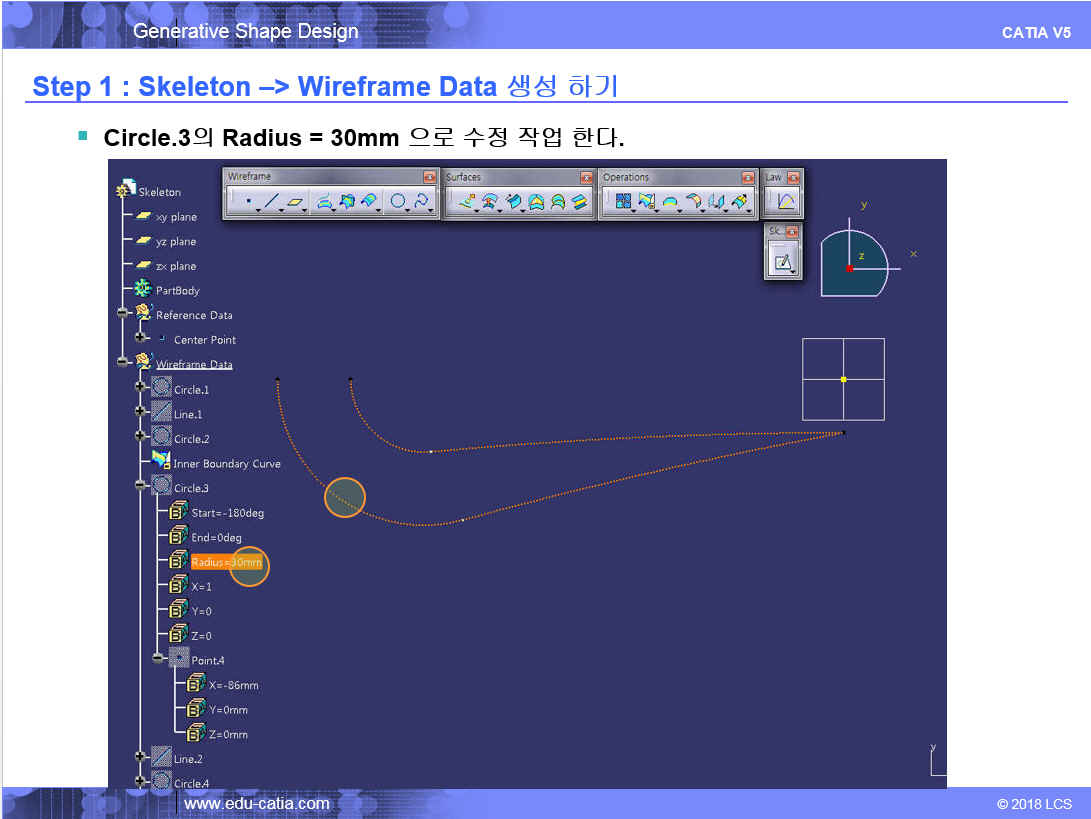Screen dimensions: 1091x819
Task: Close the Wireframe toolbar
Action: tap(430, 177)
